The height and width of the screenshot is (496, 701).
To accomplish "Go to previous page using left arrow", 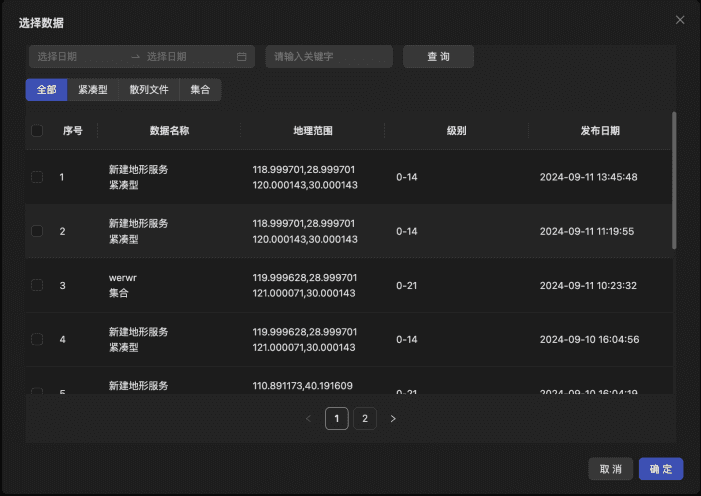I will (308, 419).
